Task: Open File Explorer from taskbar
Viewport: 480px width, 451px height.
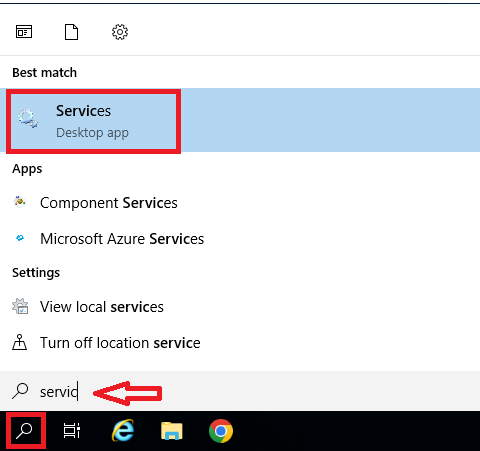Action: (172, 431)
